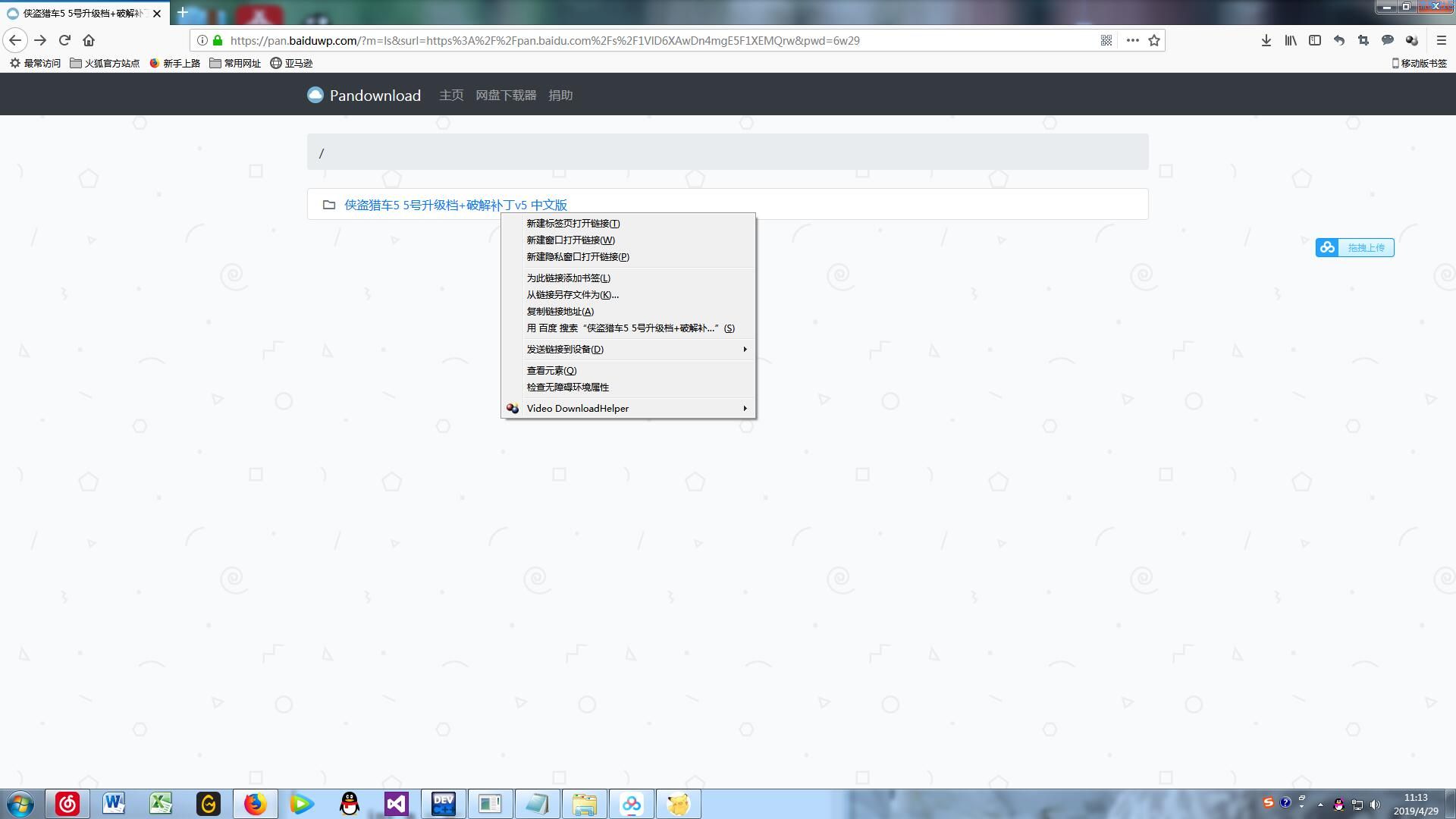Viewport: 1456px width, 819px height.
Task: Open screenshot crop tool icon
Action: (1363, 40)
